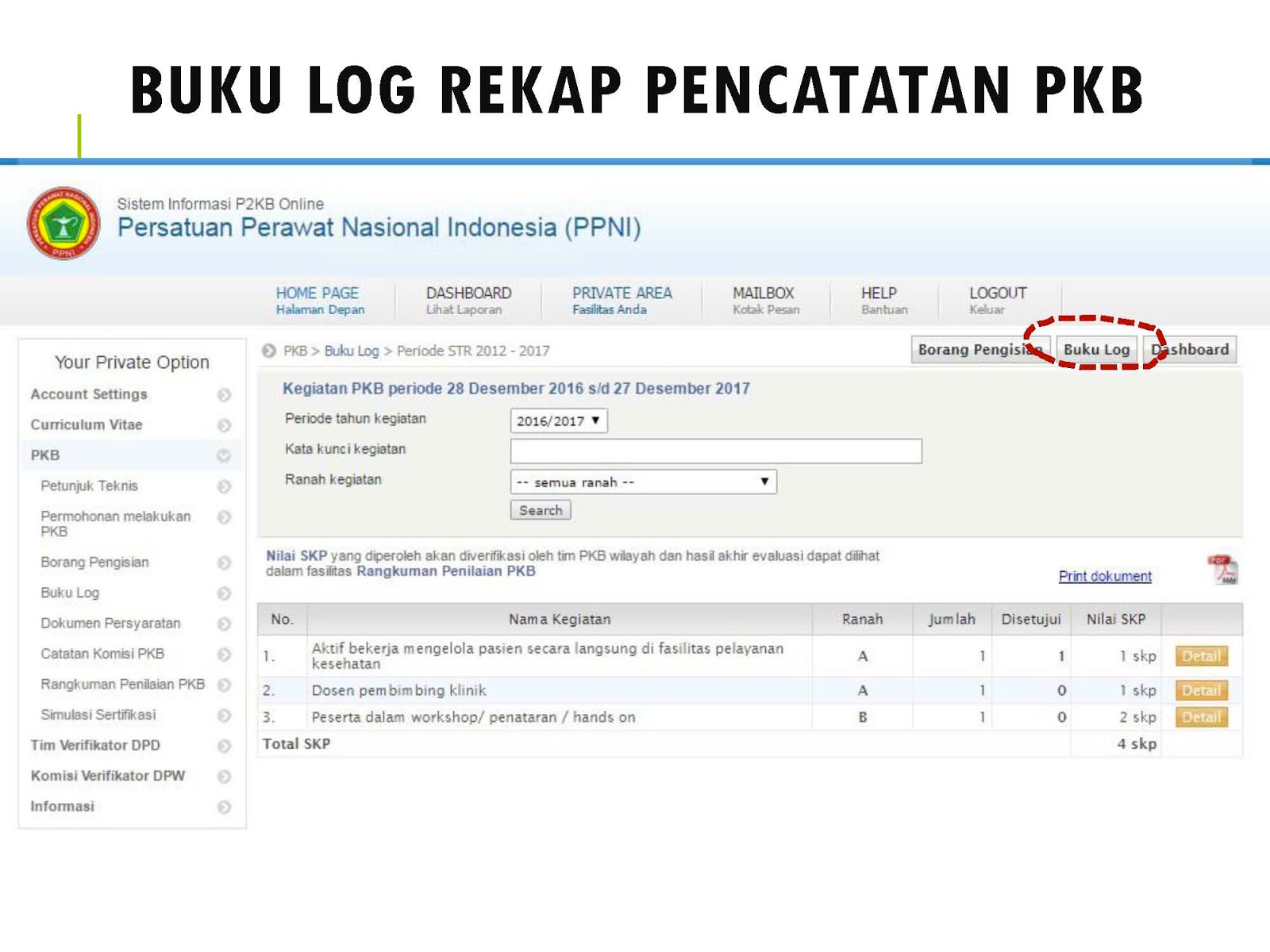This screenshot has height=952, width=1270.
Task: Click arrow icon beside Simulasi Sertifikasi
Action: click(x=224, y=716)
